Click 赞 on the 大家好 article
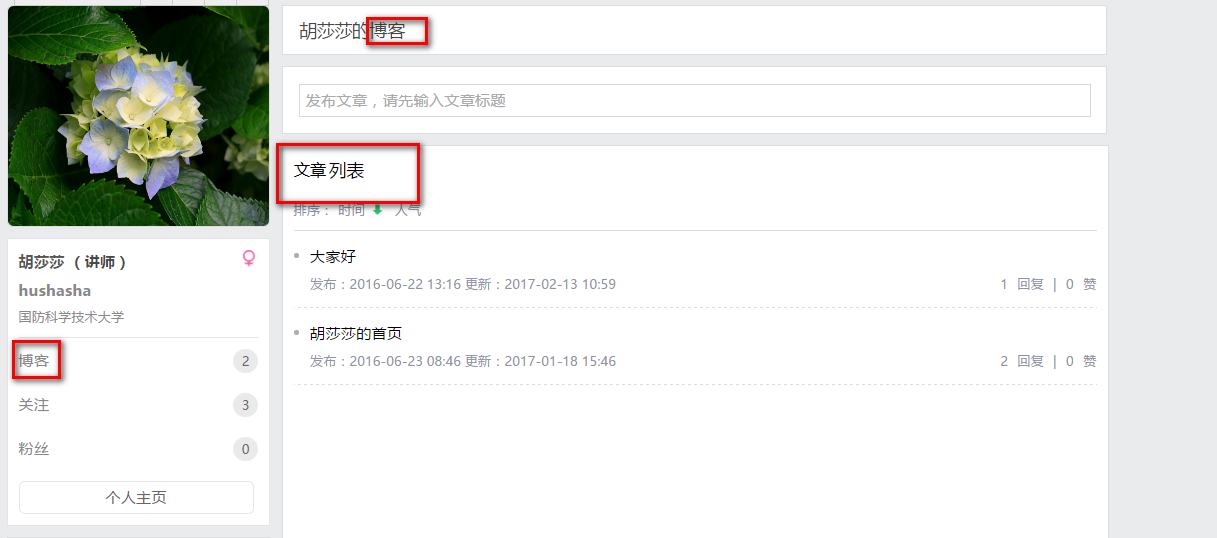This screenshot has height=538, width=1217. tap(1090, 284)
